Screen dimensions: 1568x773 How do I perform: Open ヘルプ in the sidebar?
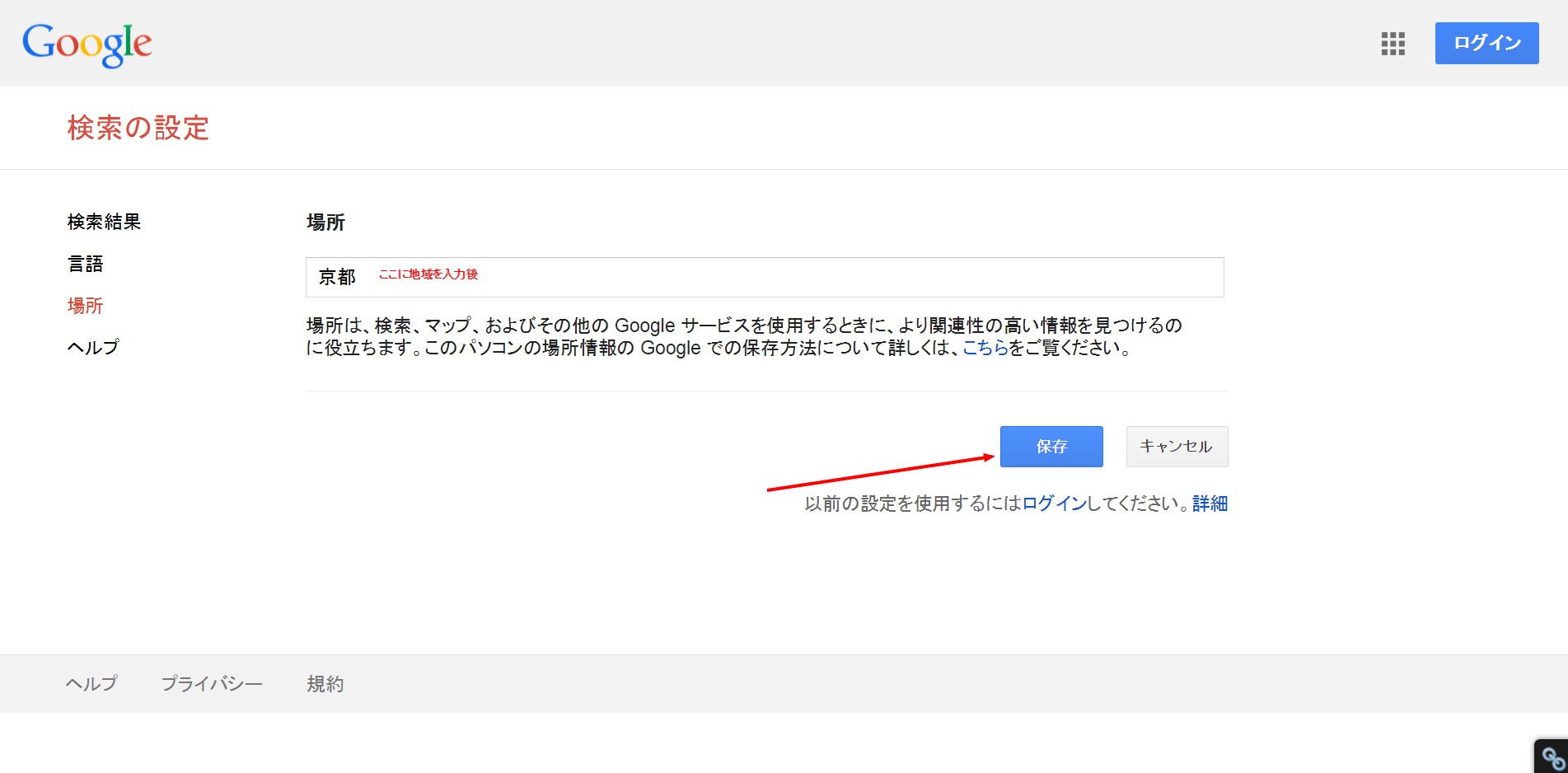coord(93,347)
